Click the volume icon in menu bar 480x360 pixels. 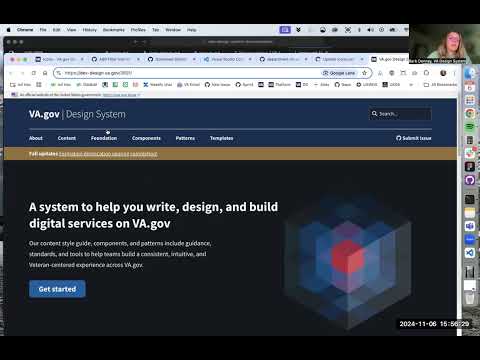click(370, 30)
